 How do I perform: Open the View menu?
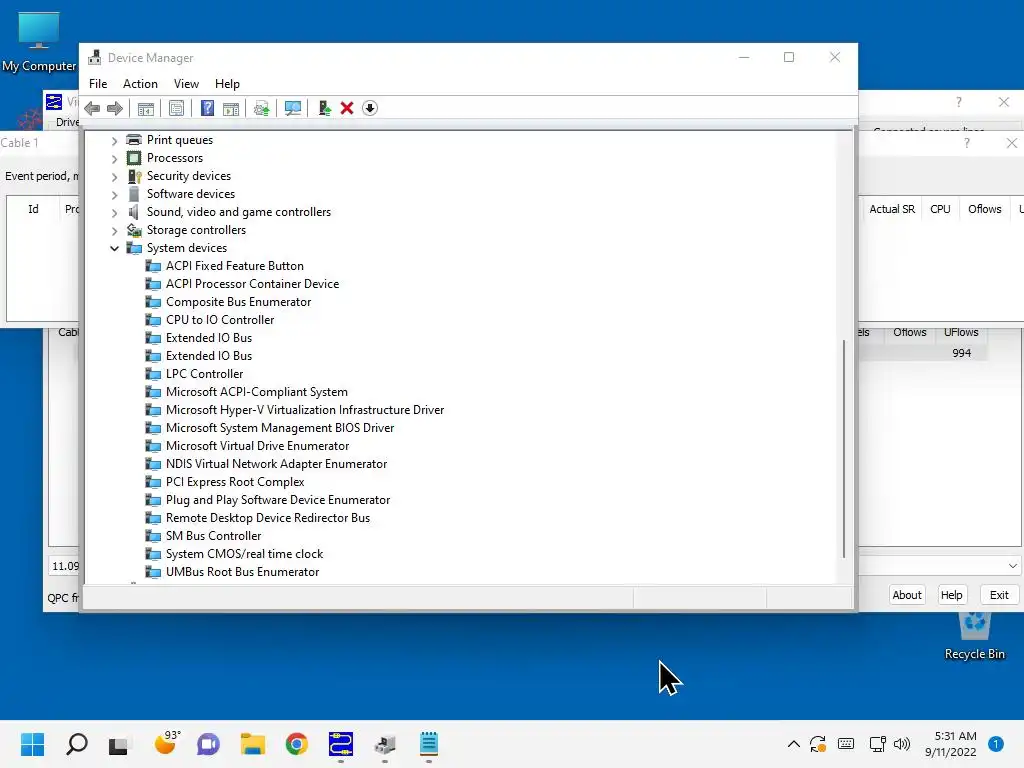[x=186, y=84]
